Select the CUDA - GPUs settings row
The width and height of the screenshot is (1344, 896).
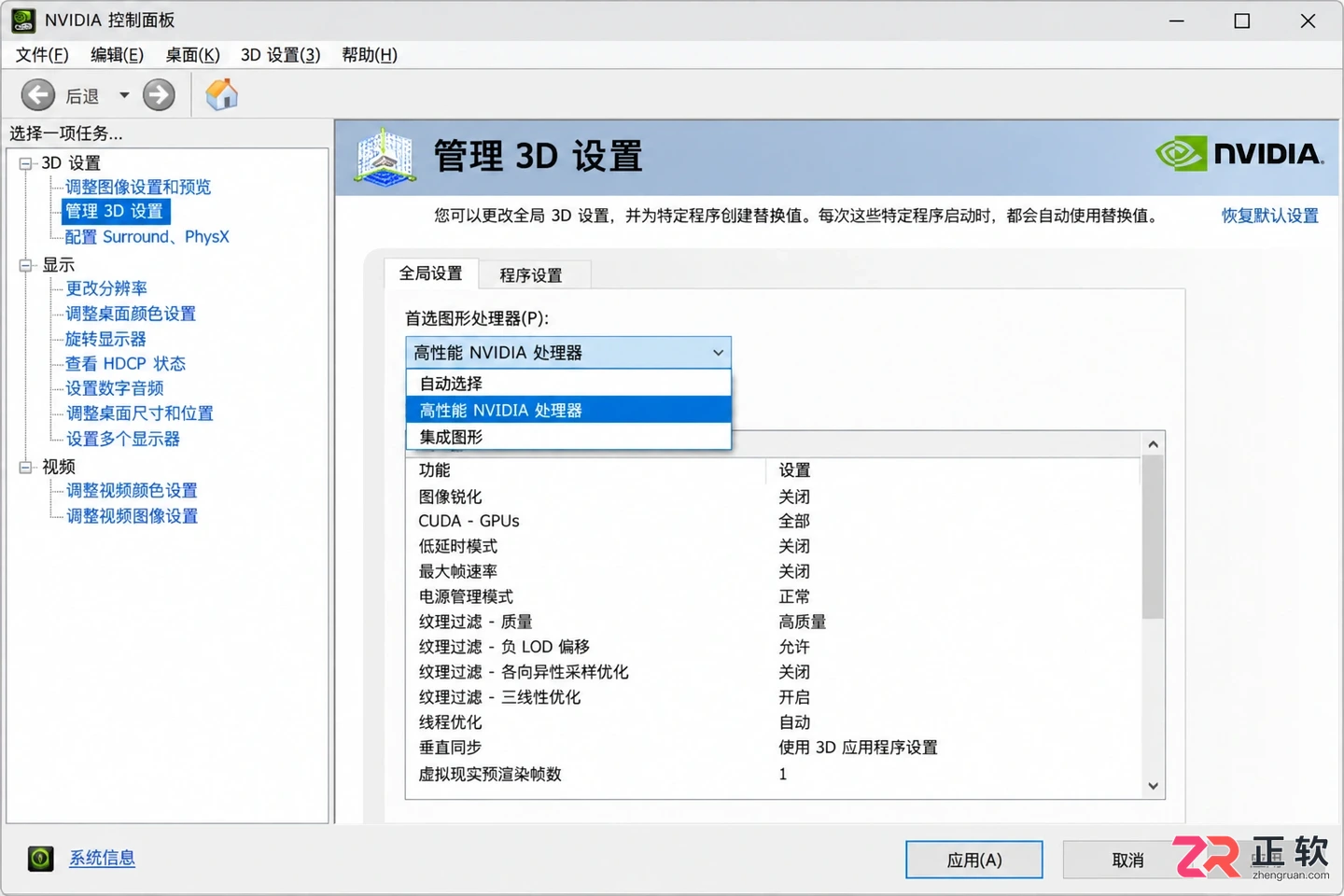pos(774,521)
